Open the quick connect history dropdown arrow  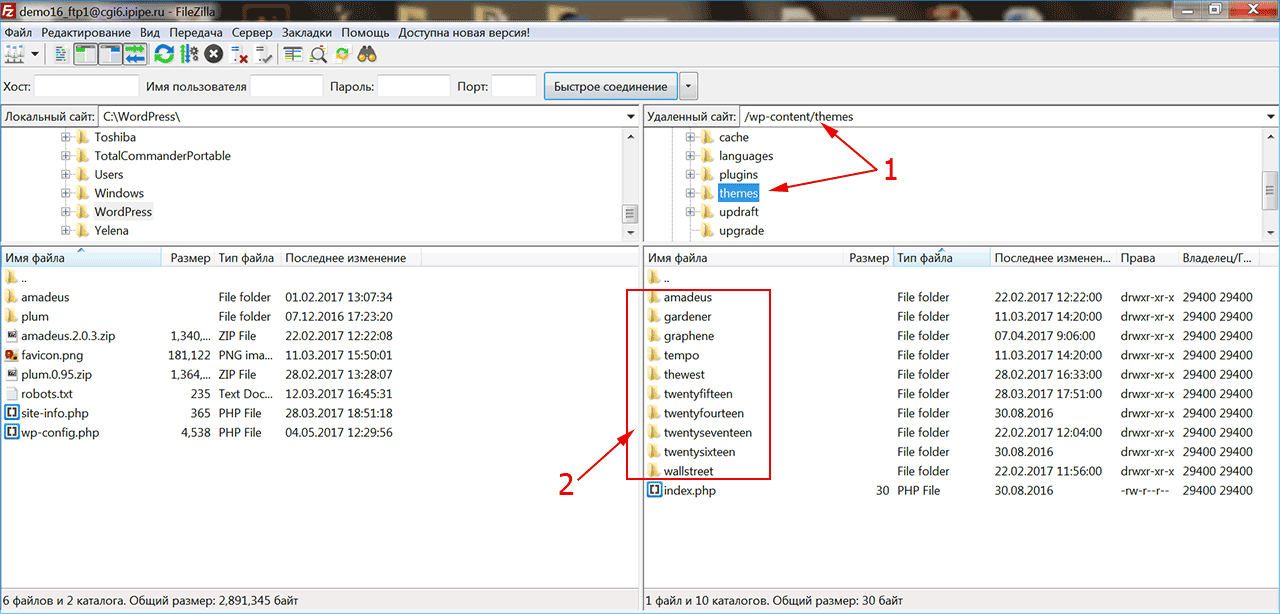coord(688,86)
